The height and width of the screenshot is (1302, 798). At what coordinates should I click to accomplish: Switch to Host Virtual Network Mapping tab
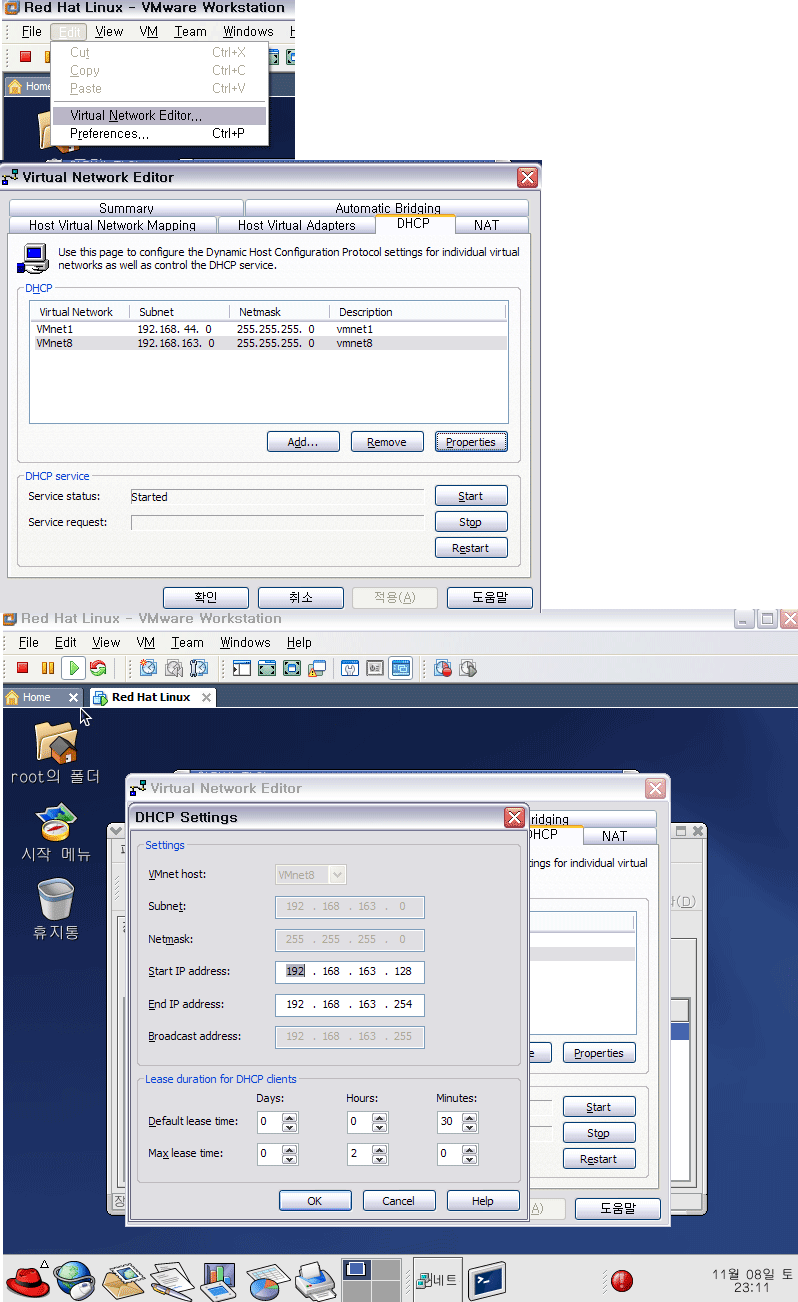[112, 225]
